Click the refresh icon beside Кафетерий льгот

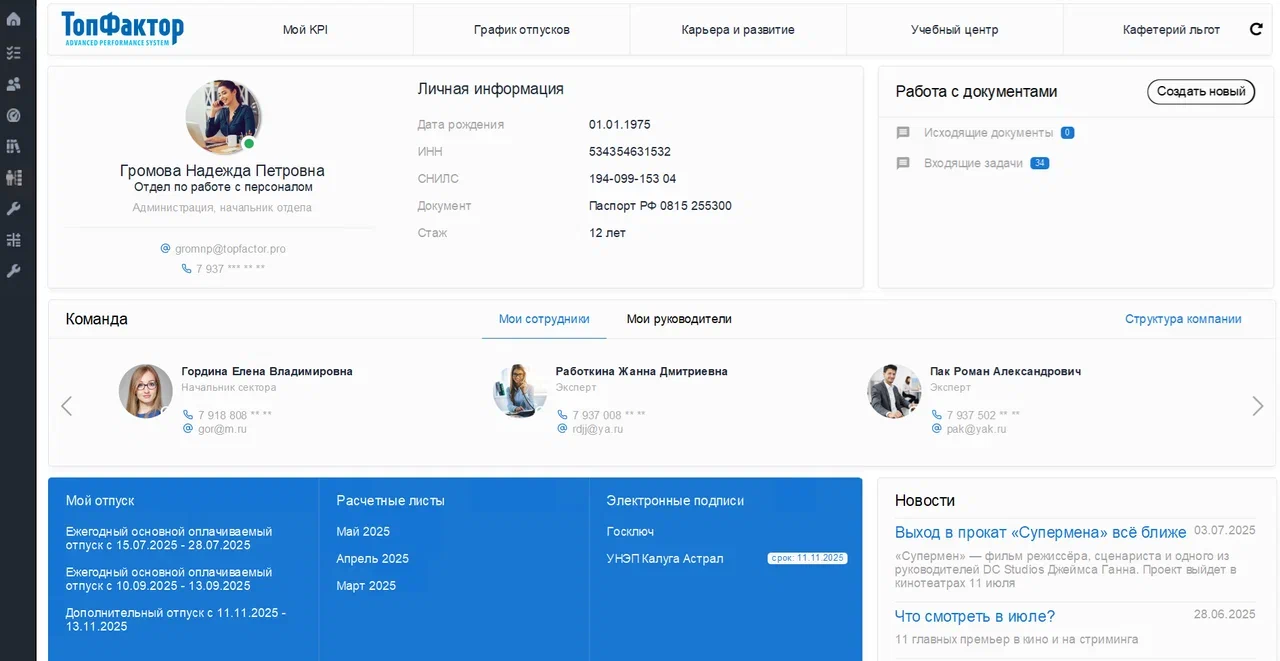[x=1256, y=30]
